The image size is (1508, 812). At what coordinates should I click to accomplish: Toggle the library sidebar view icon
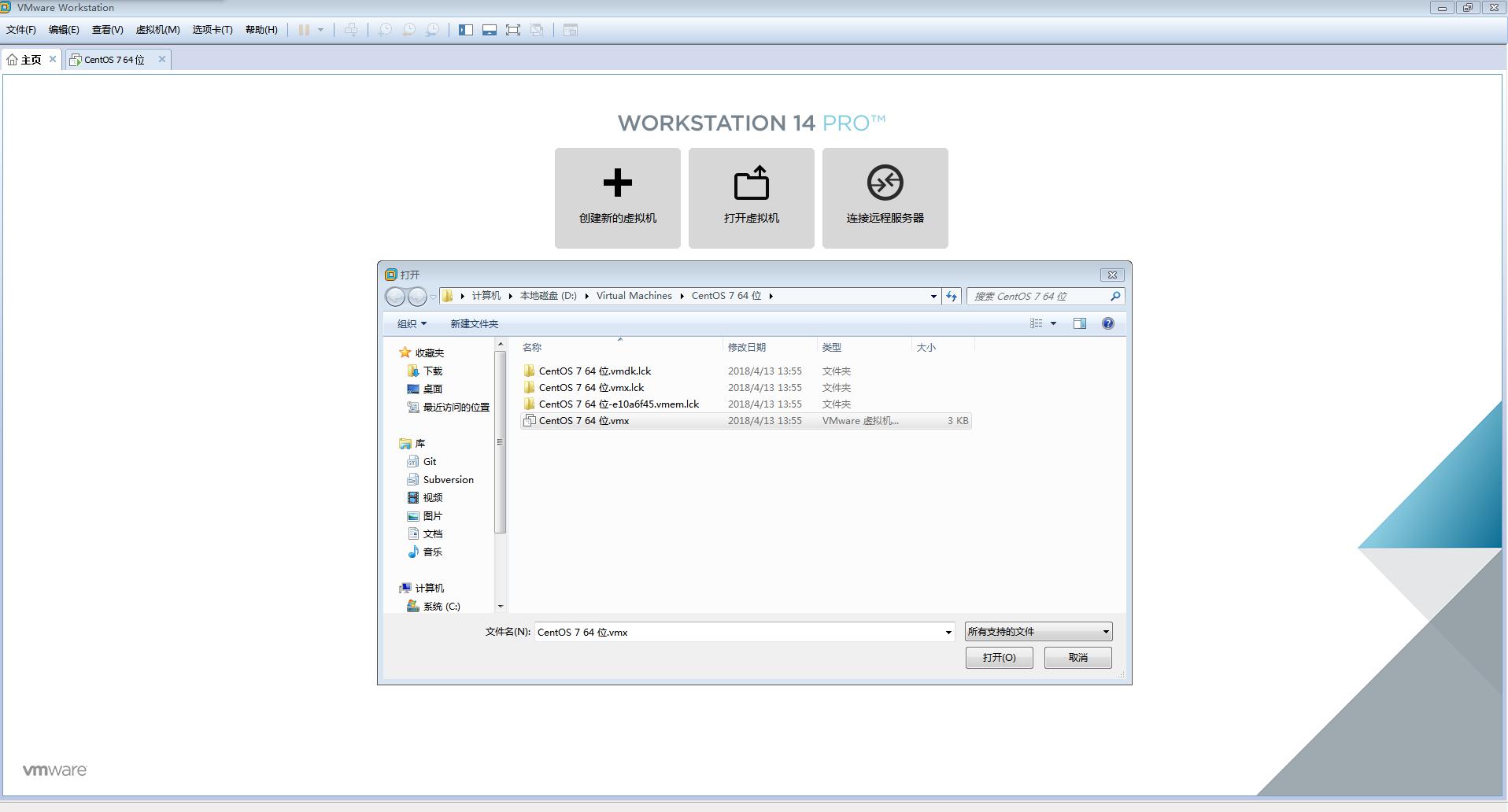pos(466,30)
